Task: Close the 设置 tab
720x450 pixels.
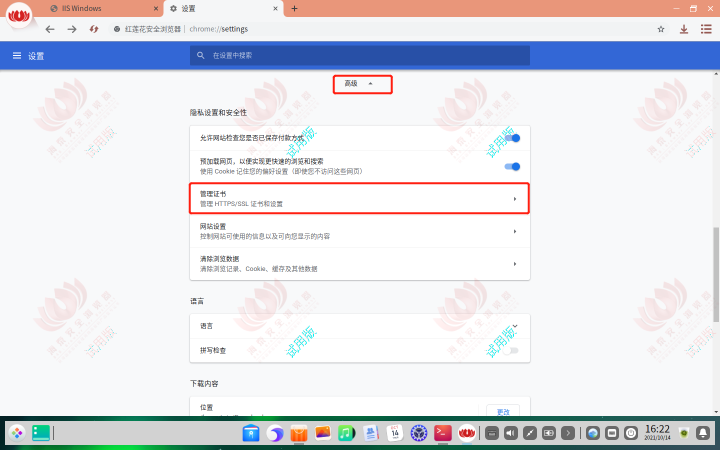Action: [276, 8]
